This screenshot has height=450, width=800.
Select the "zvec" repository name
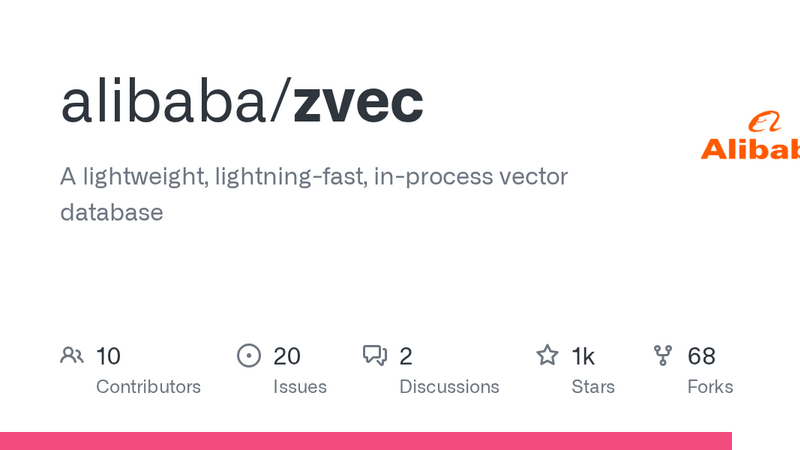click(x=359, y=102)
